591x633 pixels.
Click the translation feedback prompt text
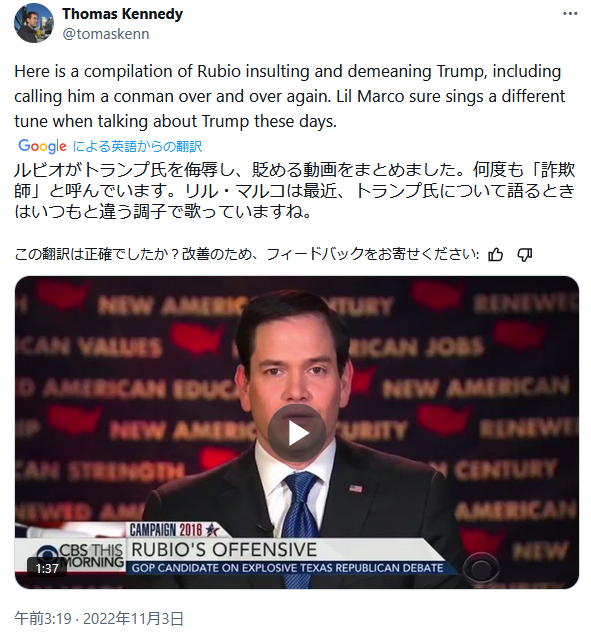pyautogui.click(x=247, y=254)
